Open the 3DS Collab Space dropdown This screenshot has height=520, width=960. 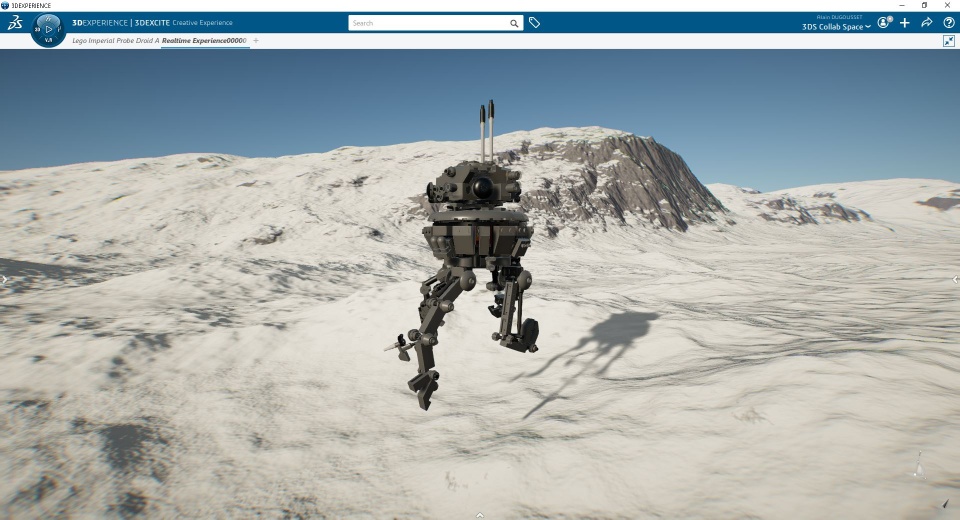[836, 27]
